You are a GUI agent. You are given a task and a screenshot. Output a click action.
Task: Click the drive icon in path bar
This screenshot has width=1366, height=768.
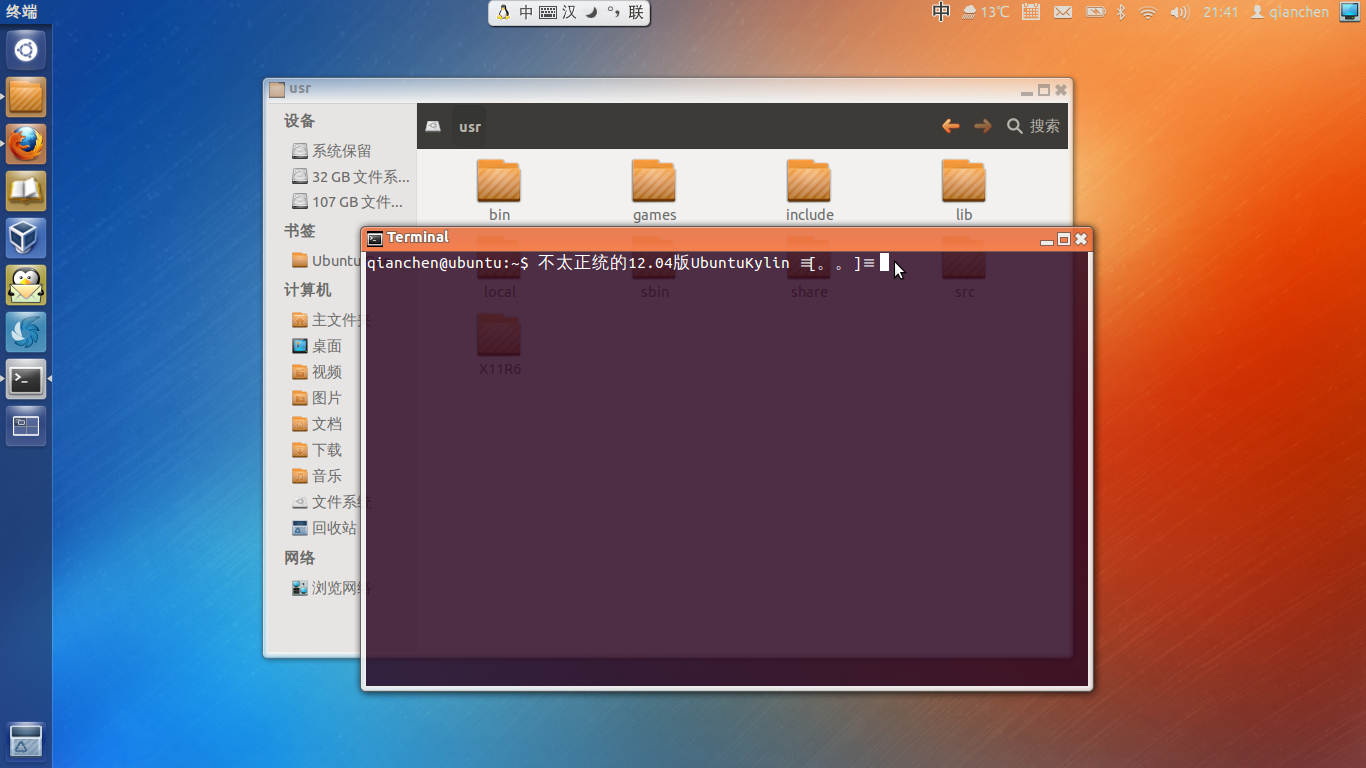click(433, 127)
